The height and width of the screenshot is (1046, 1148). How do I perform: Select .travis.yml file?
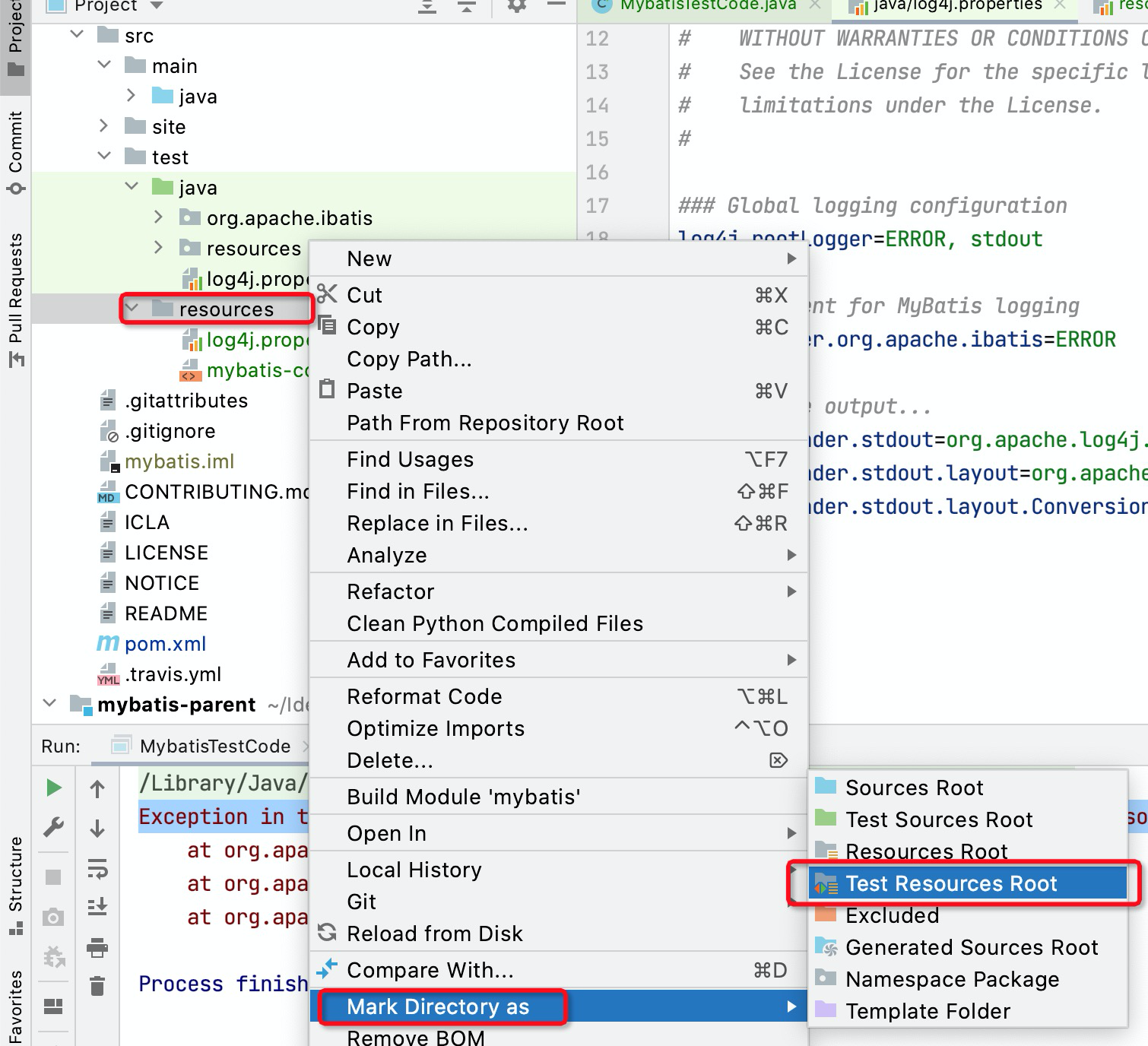[173, 674]
